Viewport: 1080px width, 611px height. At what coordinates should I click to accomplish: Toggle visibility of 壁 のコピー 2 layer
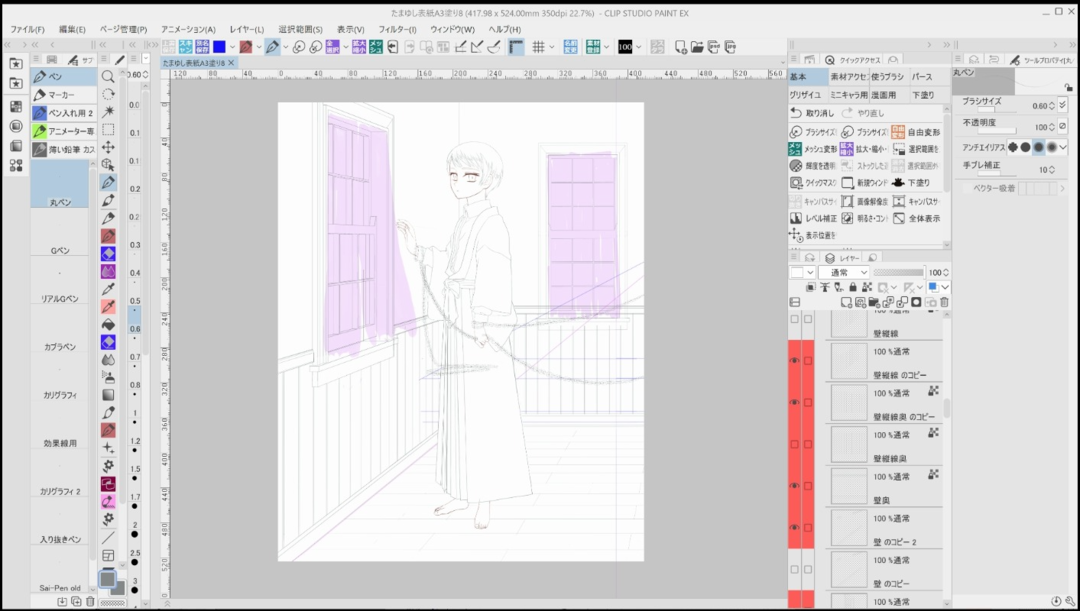coord(795,527)
